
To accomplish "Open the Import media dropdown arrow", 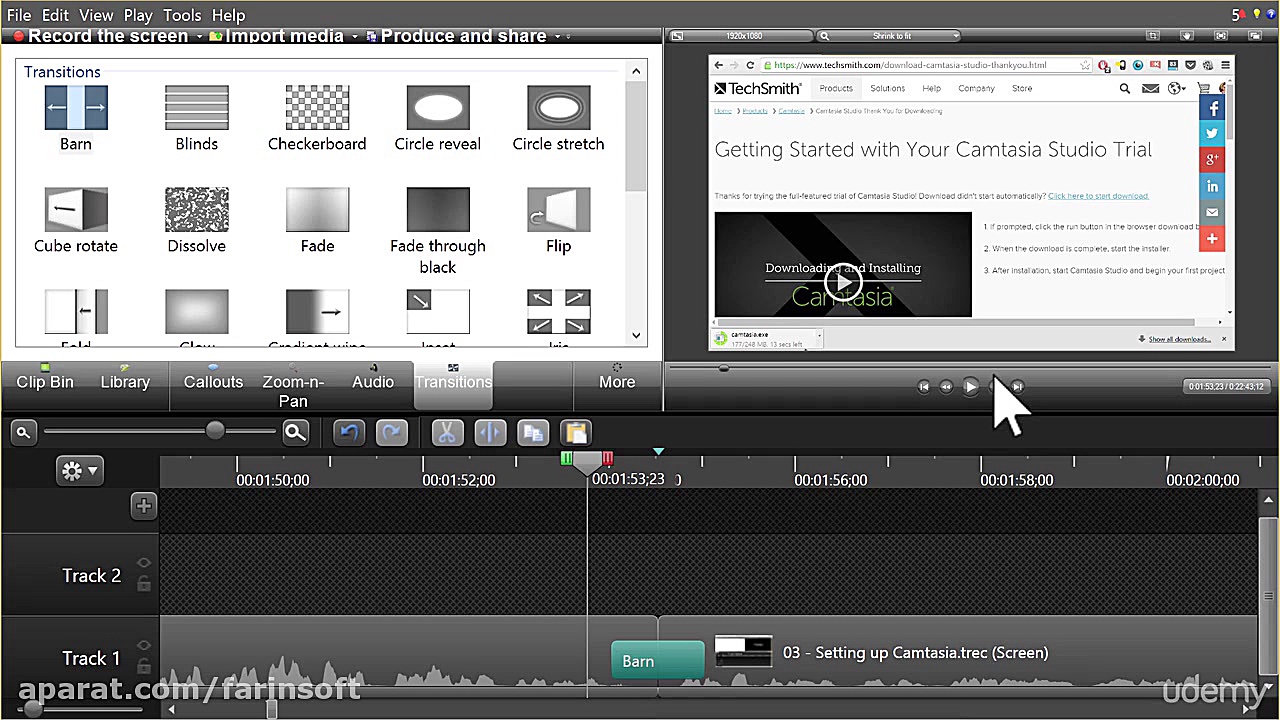I will point(355,37).
